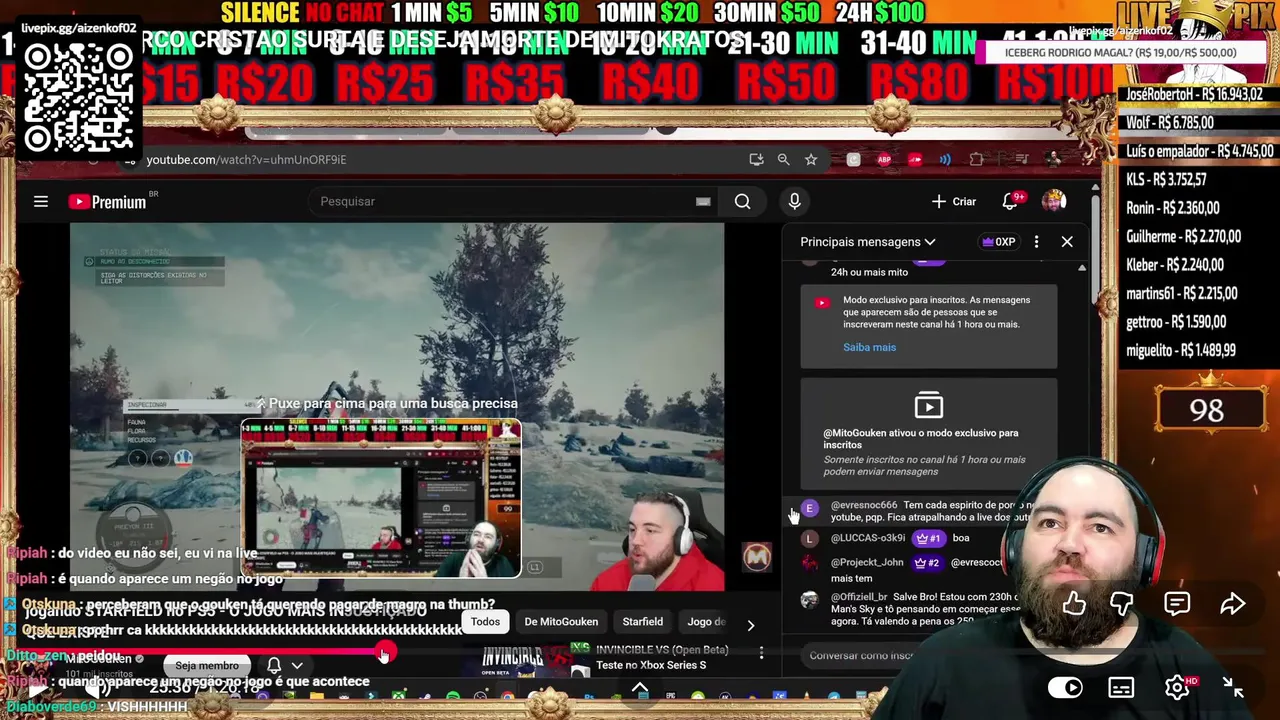Close the live chat panel
Image resolution: width=1280 pixels, height=720 pixels.
coord(1067,242)
